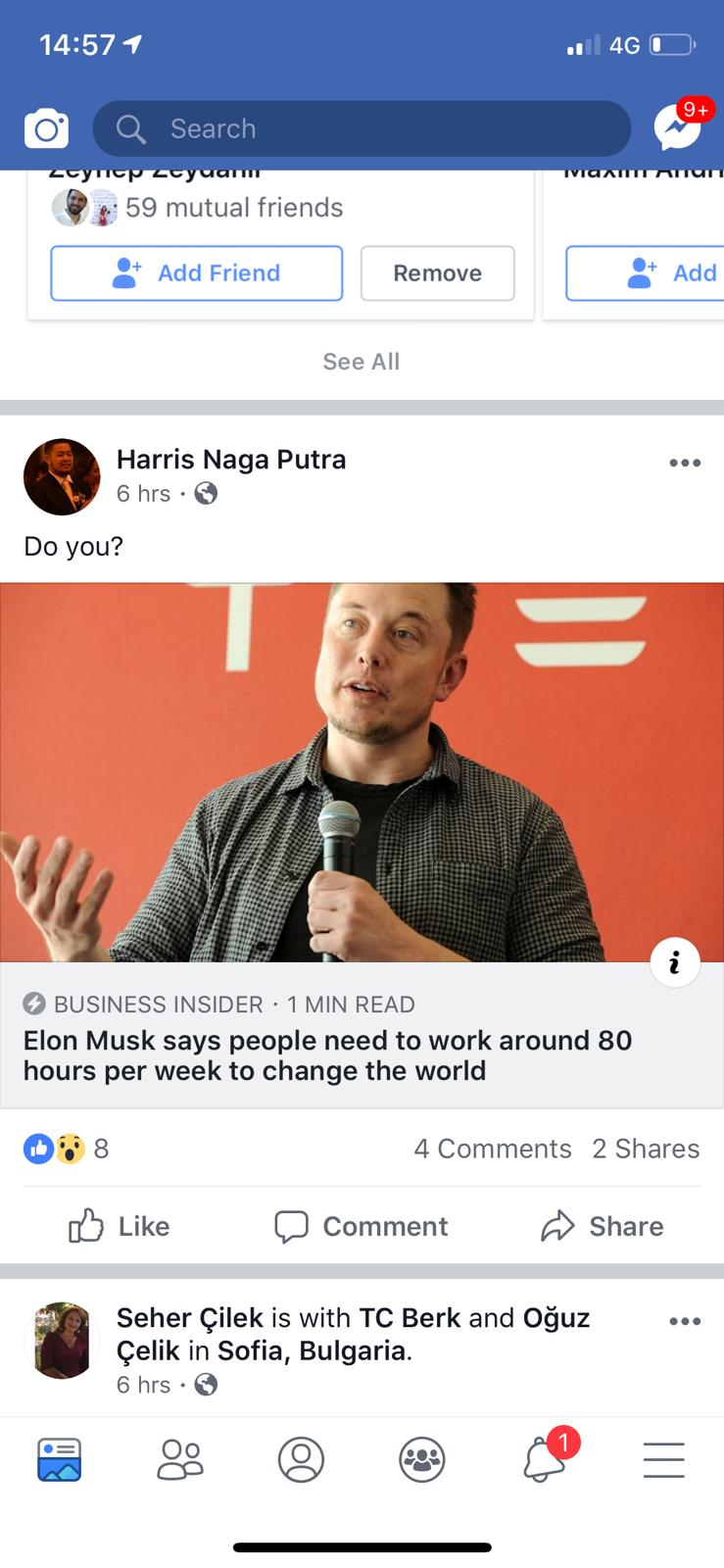Image resolution: width=724 pixels, height=1568 pixels.
Task: Open the friends tab icon
Action: coord(180,1459)
